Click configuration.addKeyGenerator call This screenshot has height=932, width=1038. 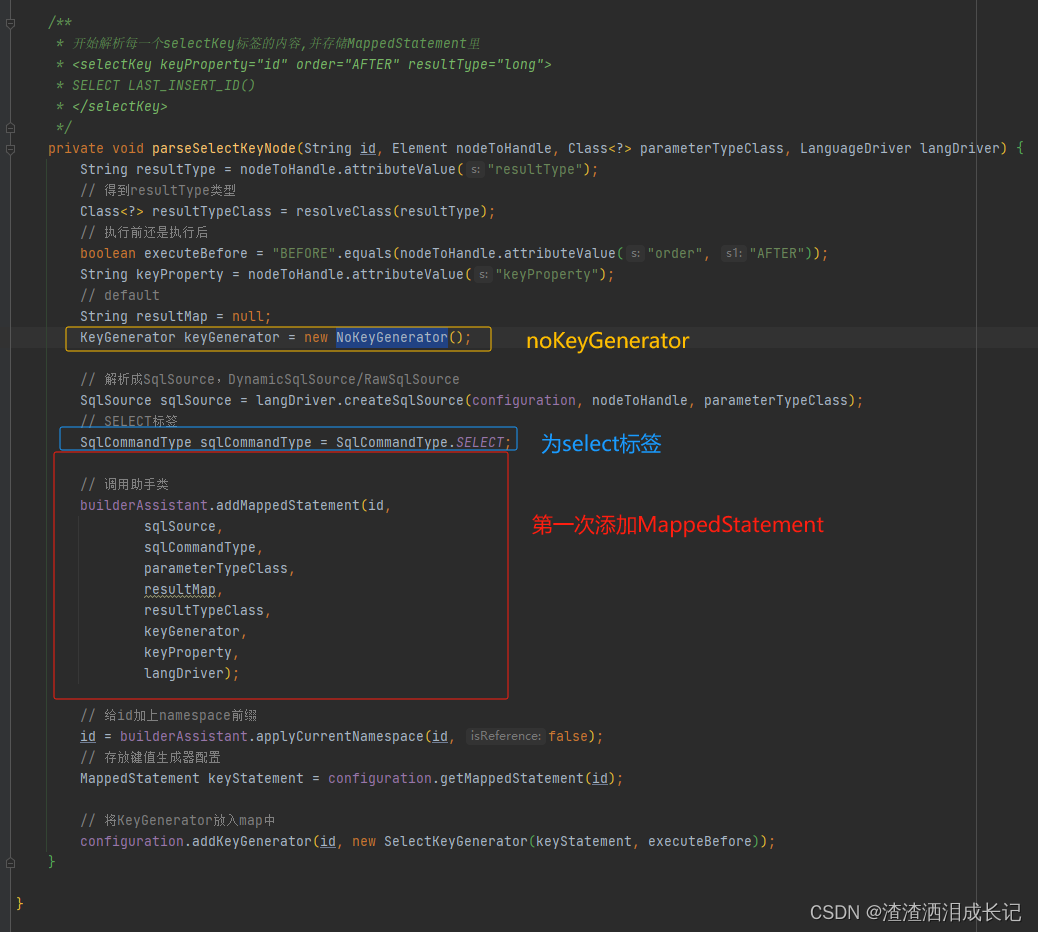[x=196, y=841]
